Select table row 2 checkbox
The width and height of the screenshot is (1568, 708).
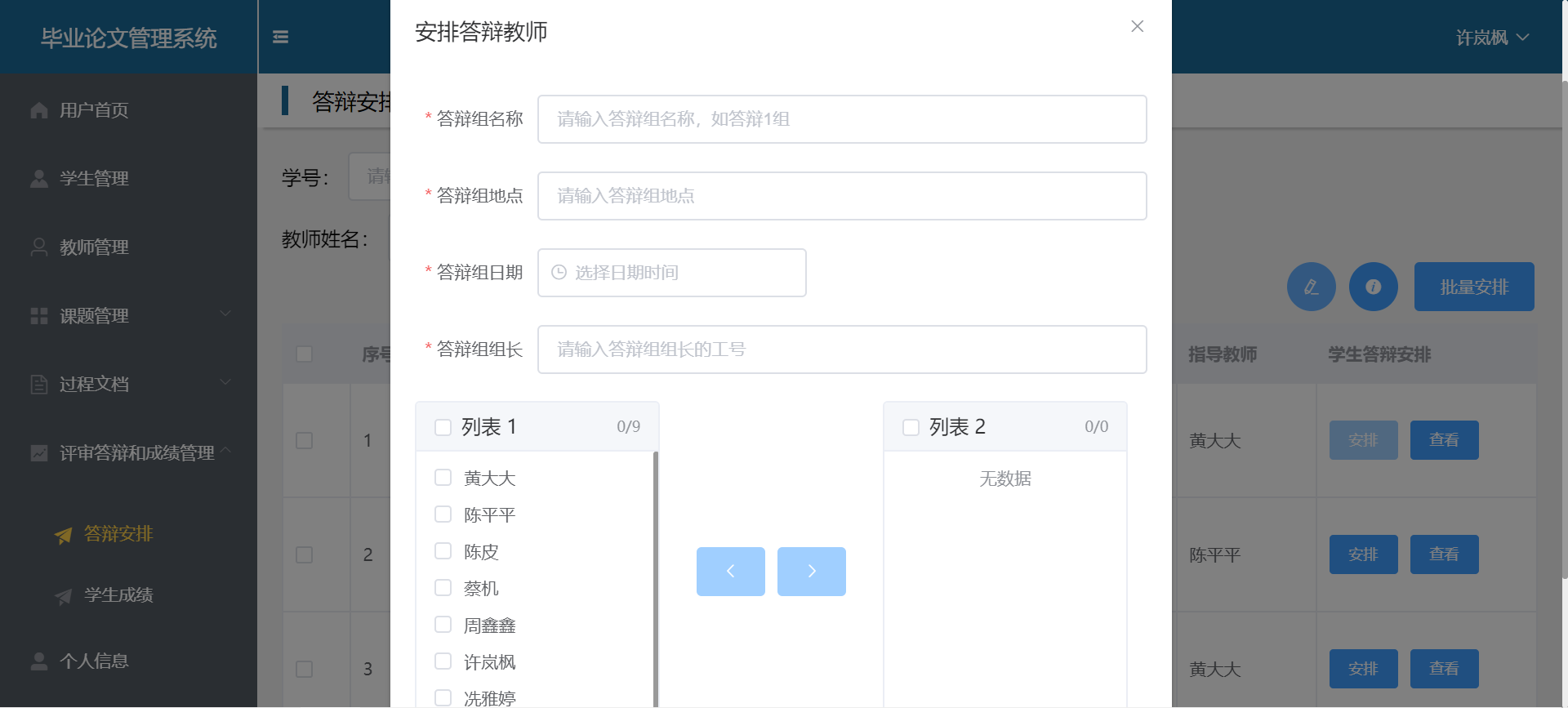point(305,555)
